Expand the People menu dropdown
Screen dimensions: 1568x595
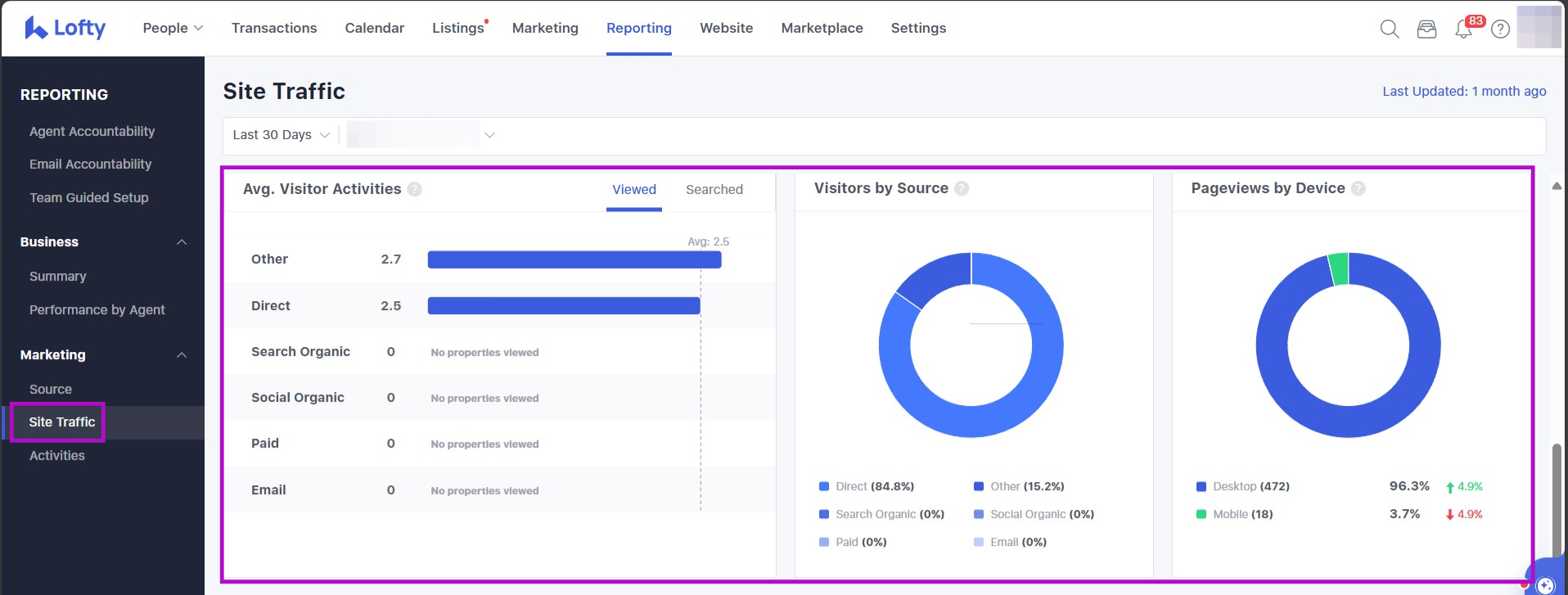173,28
